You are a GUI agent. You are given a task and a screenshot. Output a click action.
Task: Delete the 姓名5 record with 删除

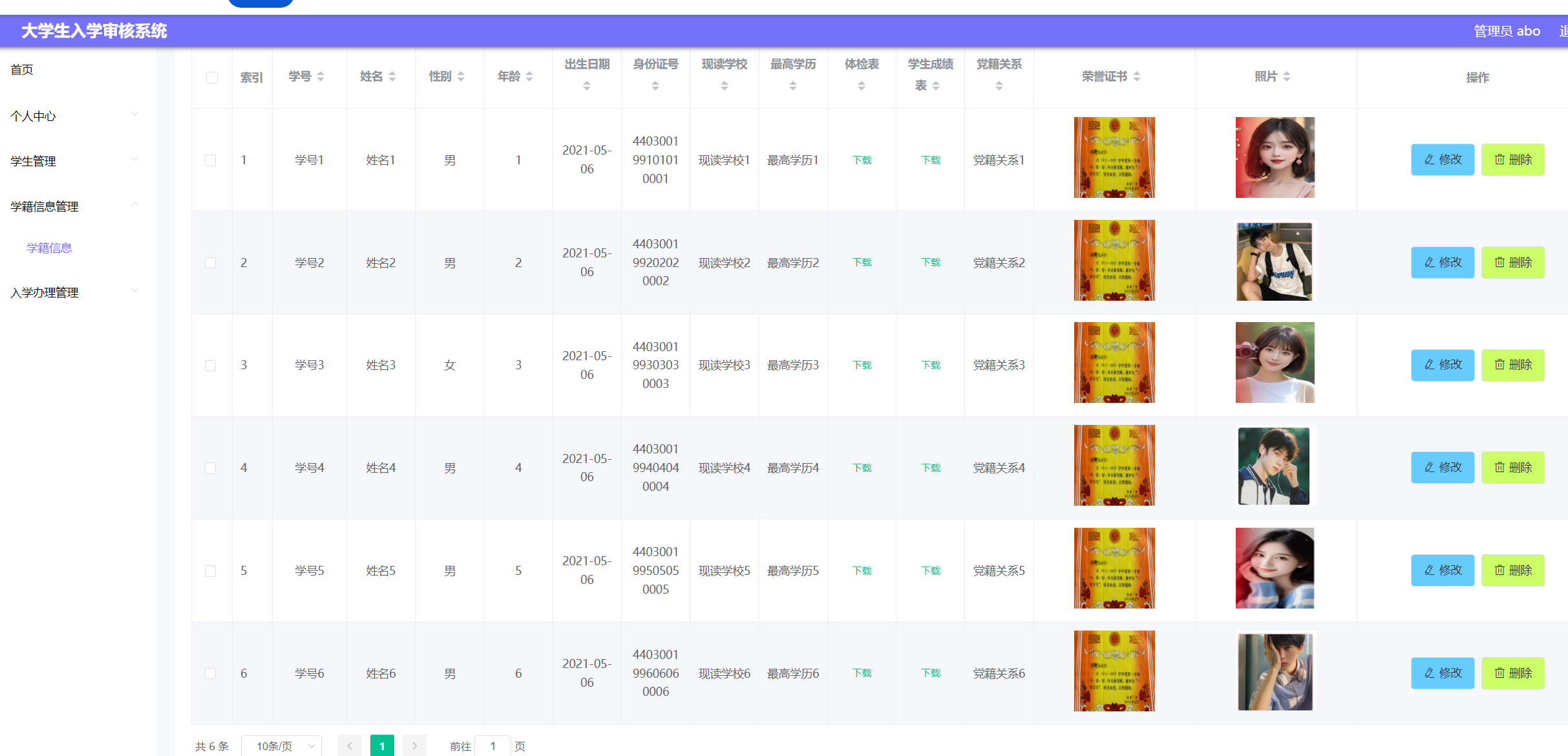click(1512, 570)
